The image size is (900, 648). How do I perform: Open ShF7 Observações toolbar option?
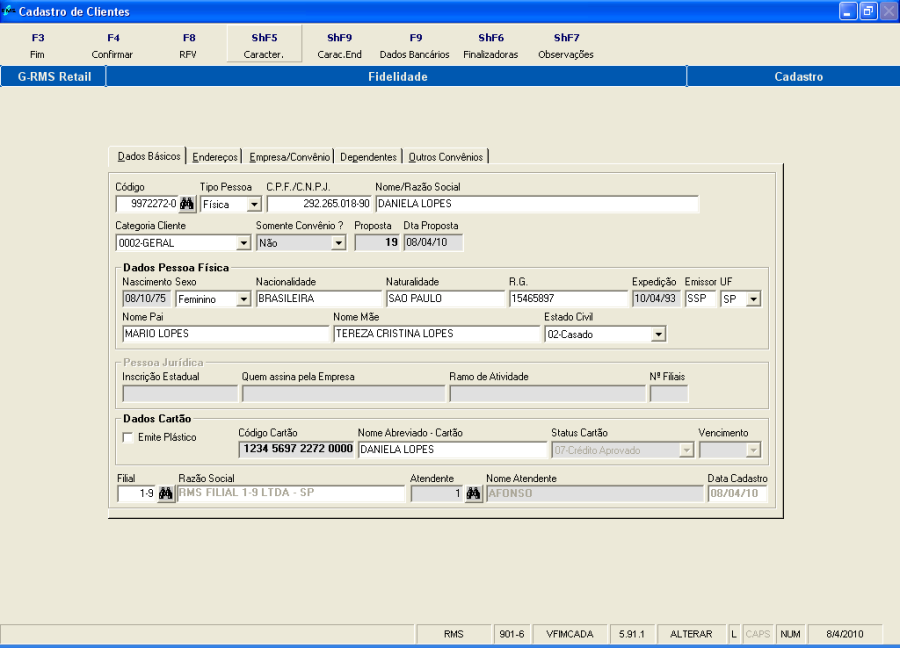pyautogui.click(x=566, y=46)
